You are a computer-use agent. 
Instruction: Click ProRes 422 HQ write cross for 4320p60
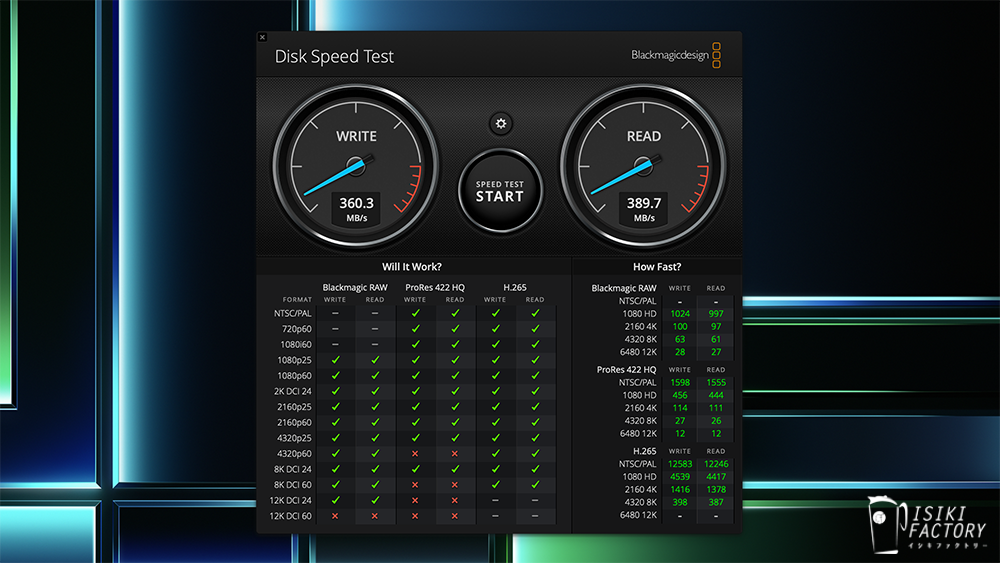415,453
